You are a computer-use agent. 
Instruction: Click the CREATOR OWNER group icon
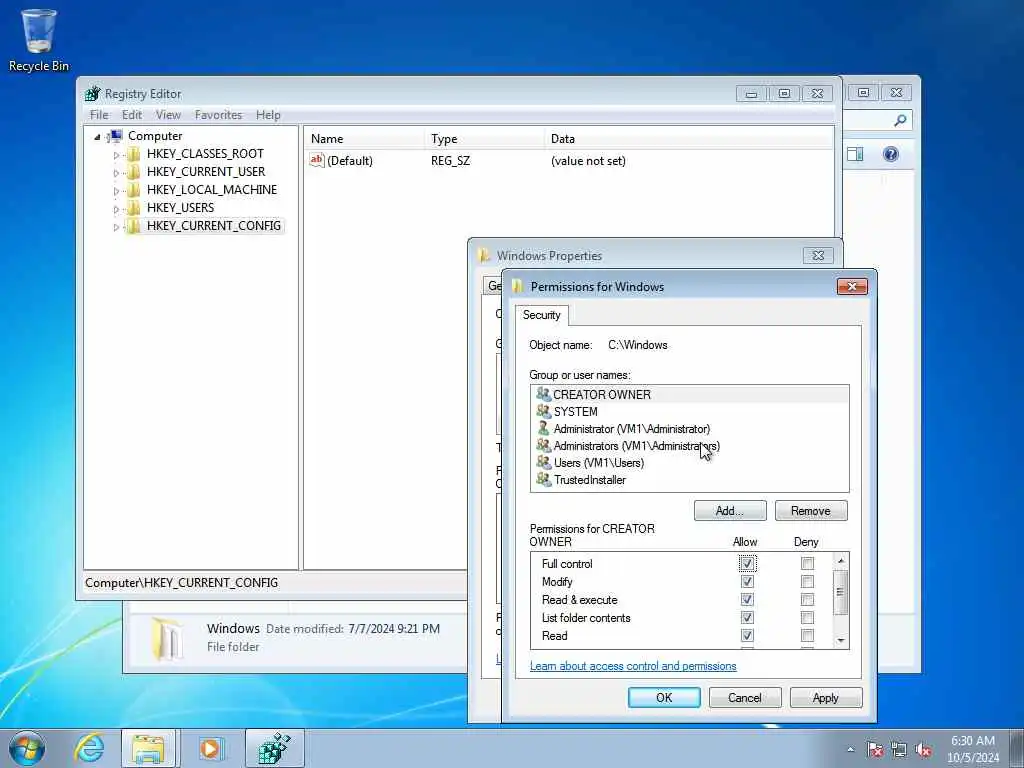[543, 394]
